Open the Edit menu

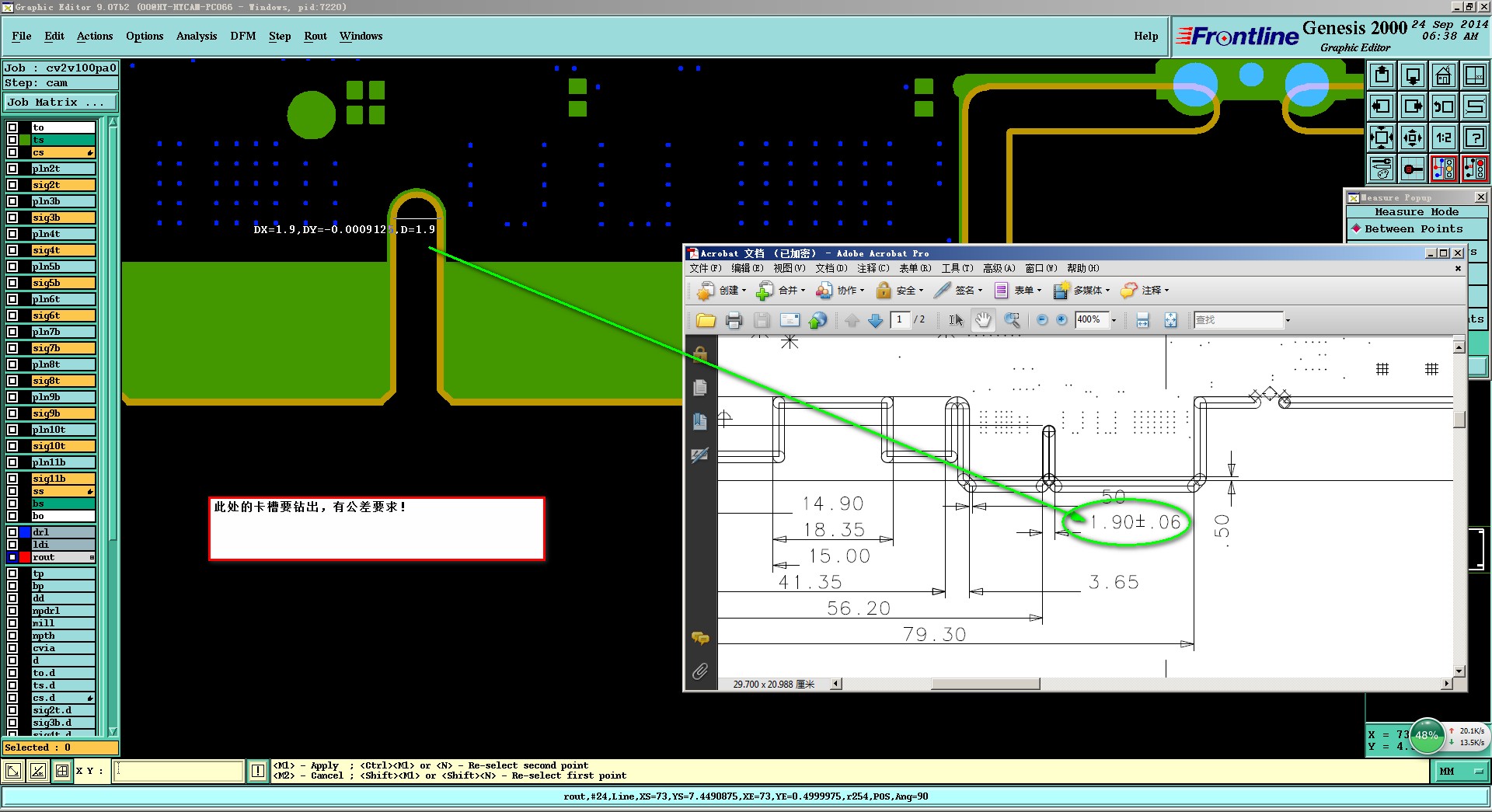(x=54, y=36)
